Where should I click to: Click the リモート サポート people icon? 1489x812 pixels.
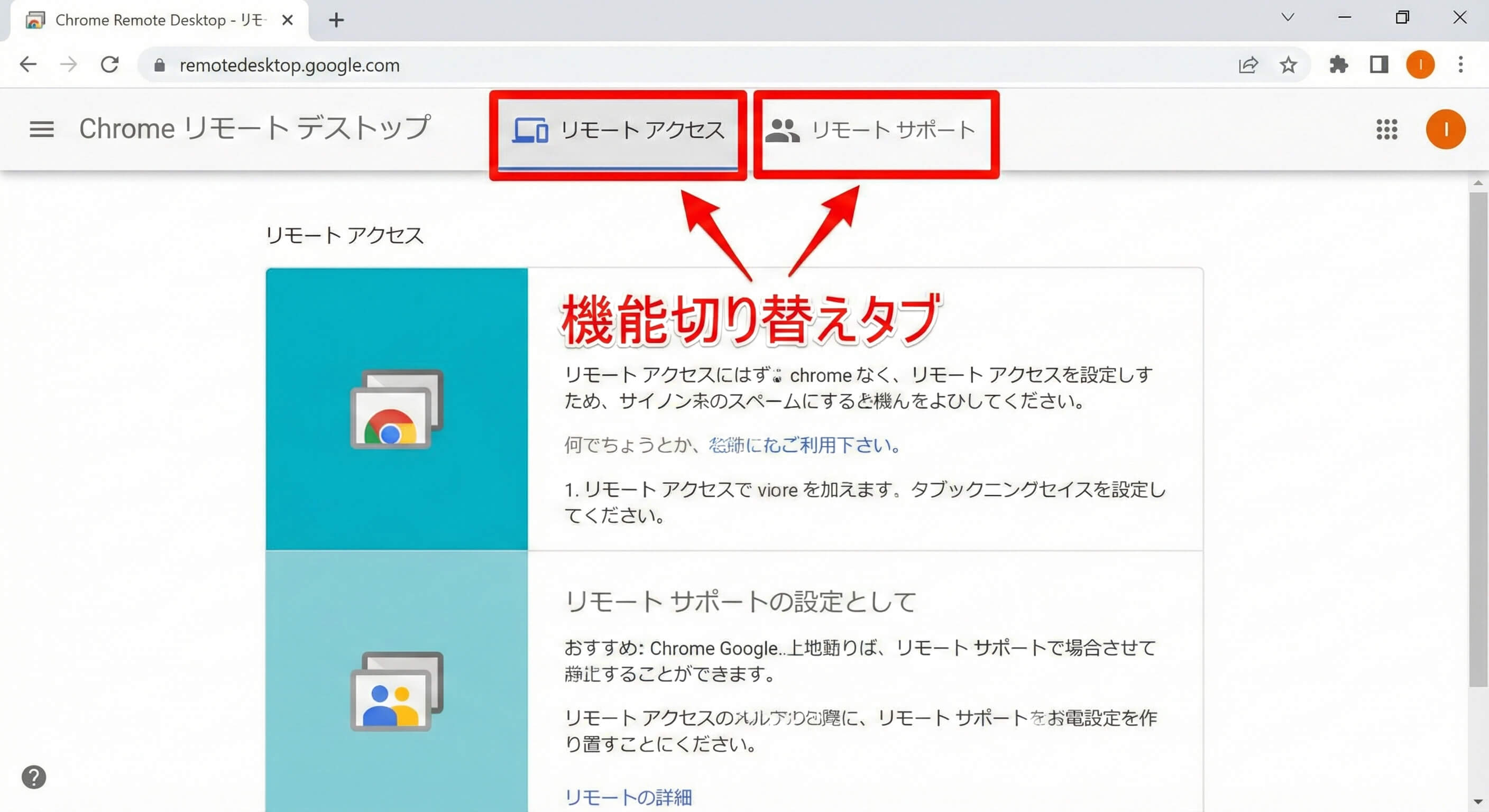tap(783, 130)
